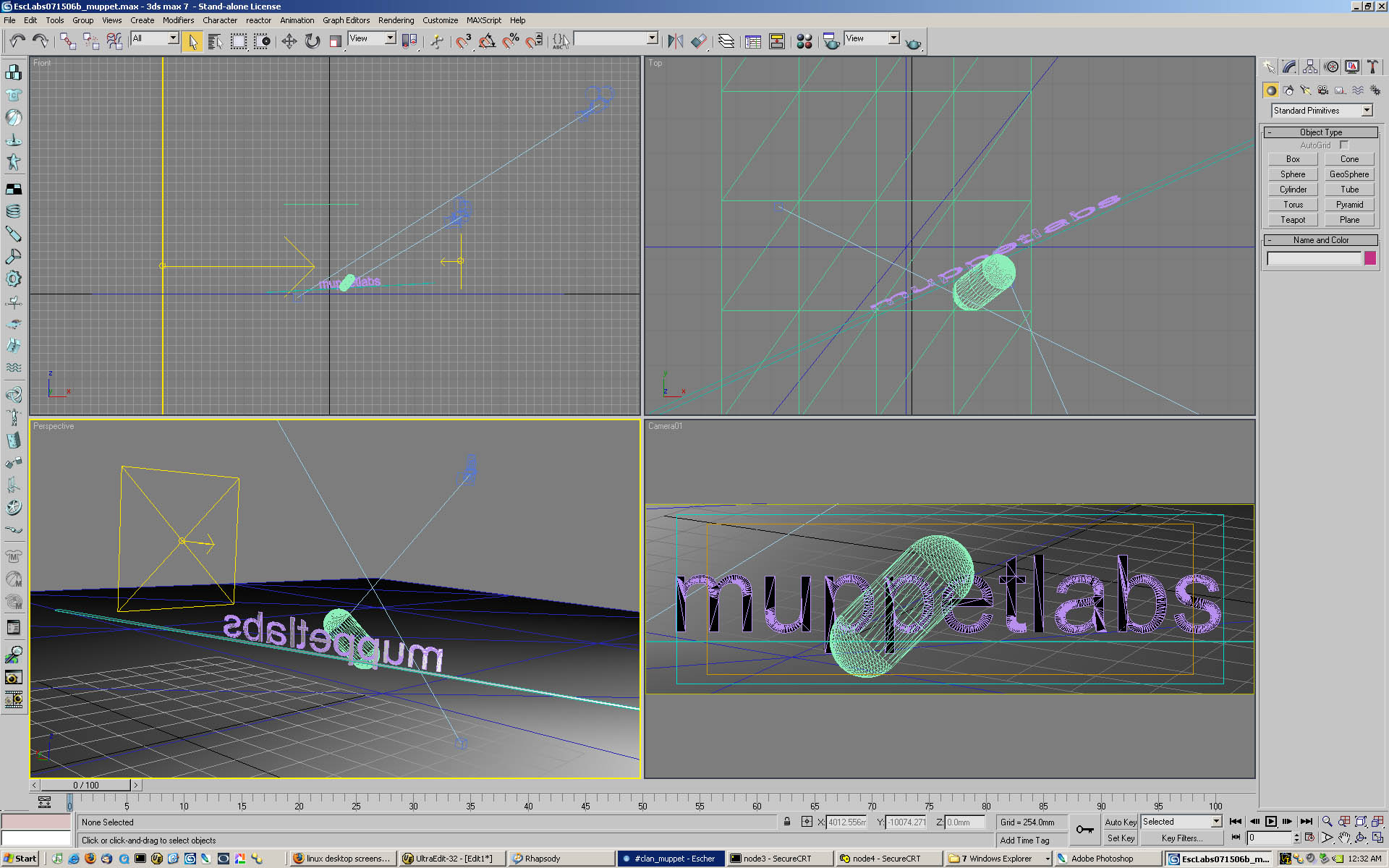Toggle Window/Crossing selection mode
1389x868 pixels.
[262, 41]
